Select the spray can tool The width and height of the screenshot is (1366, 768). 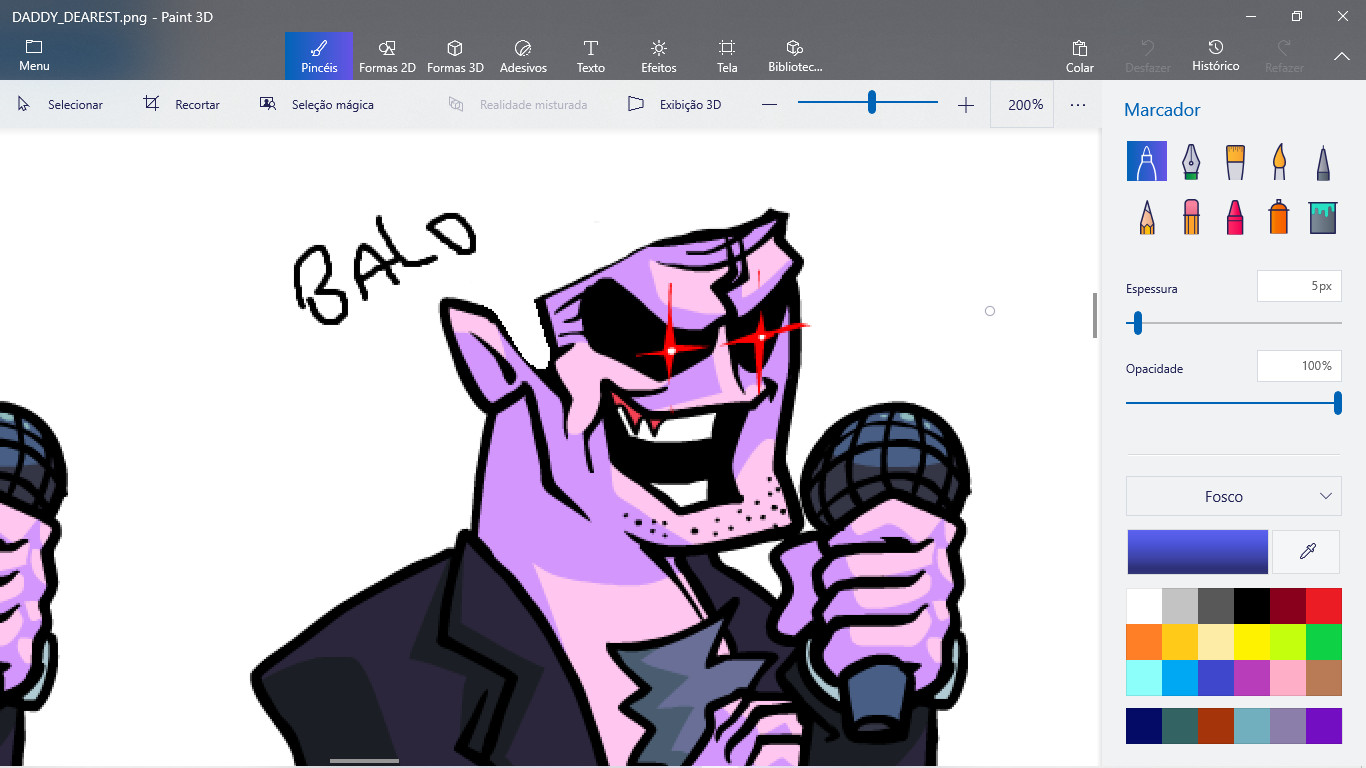1278,216
